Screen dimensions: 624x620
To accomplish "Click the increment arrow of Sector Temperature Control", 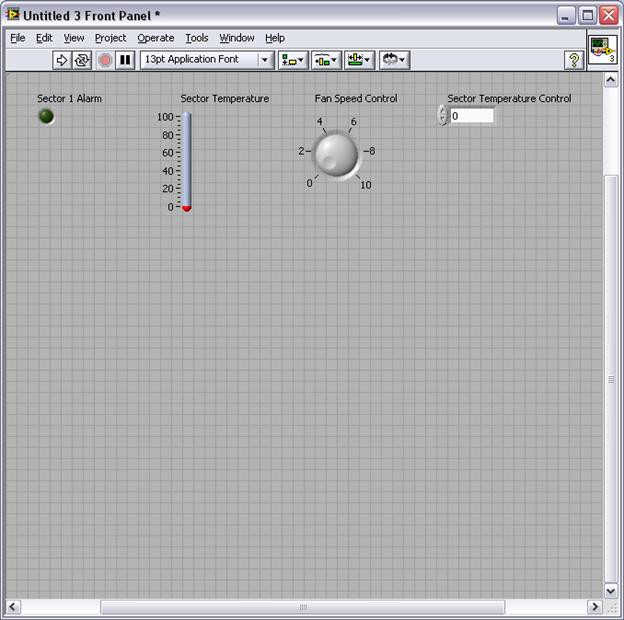I will click(x=443, y=110).
